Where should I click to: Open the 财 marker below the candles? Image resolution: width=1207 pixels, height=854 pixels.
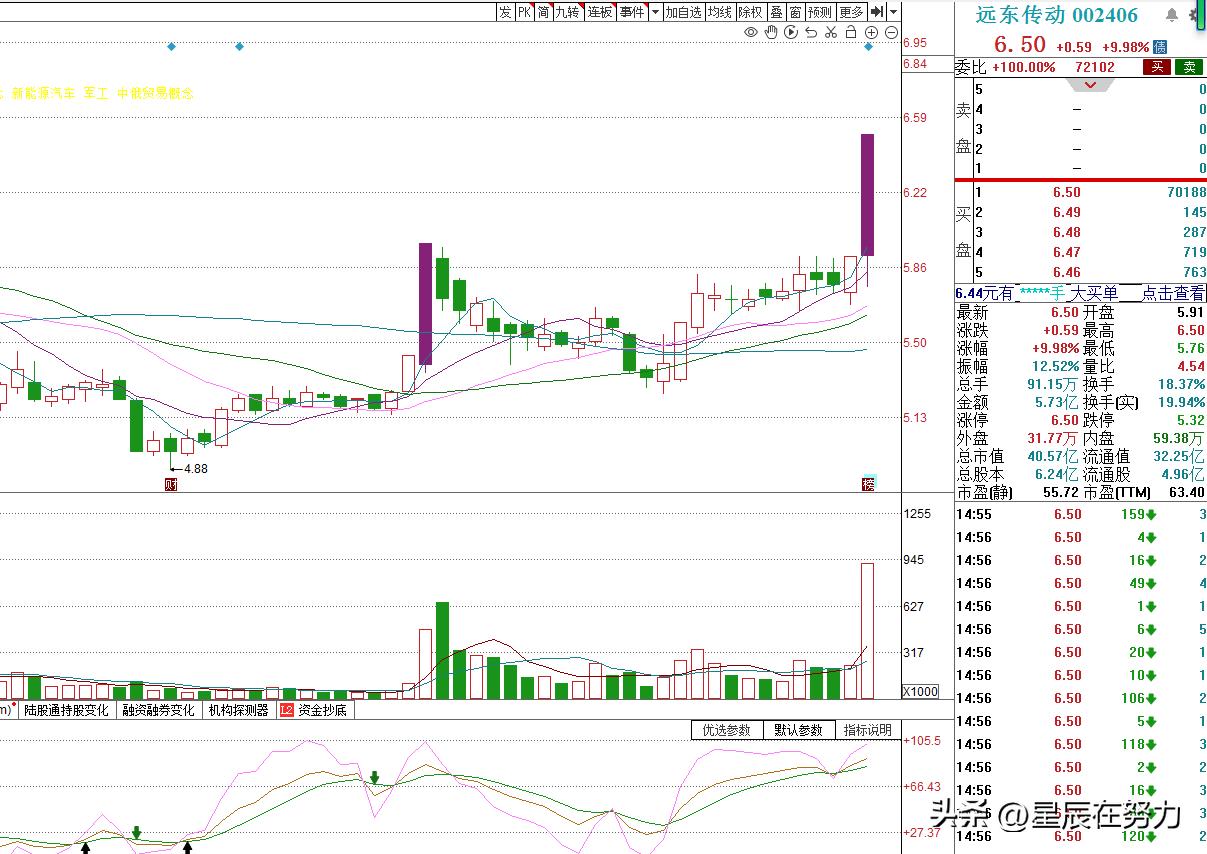point(170,485)
